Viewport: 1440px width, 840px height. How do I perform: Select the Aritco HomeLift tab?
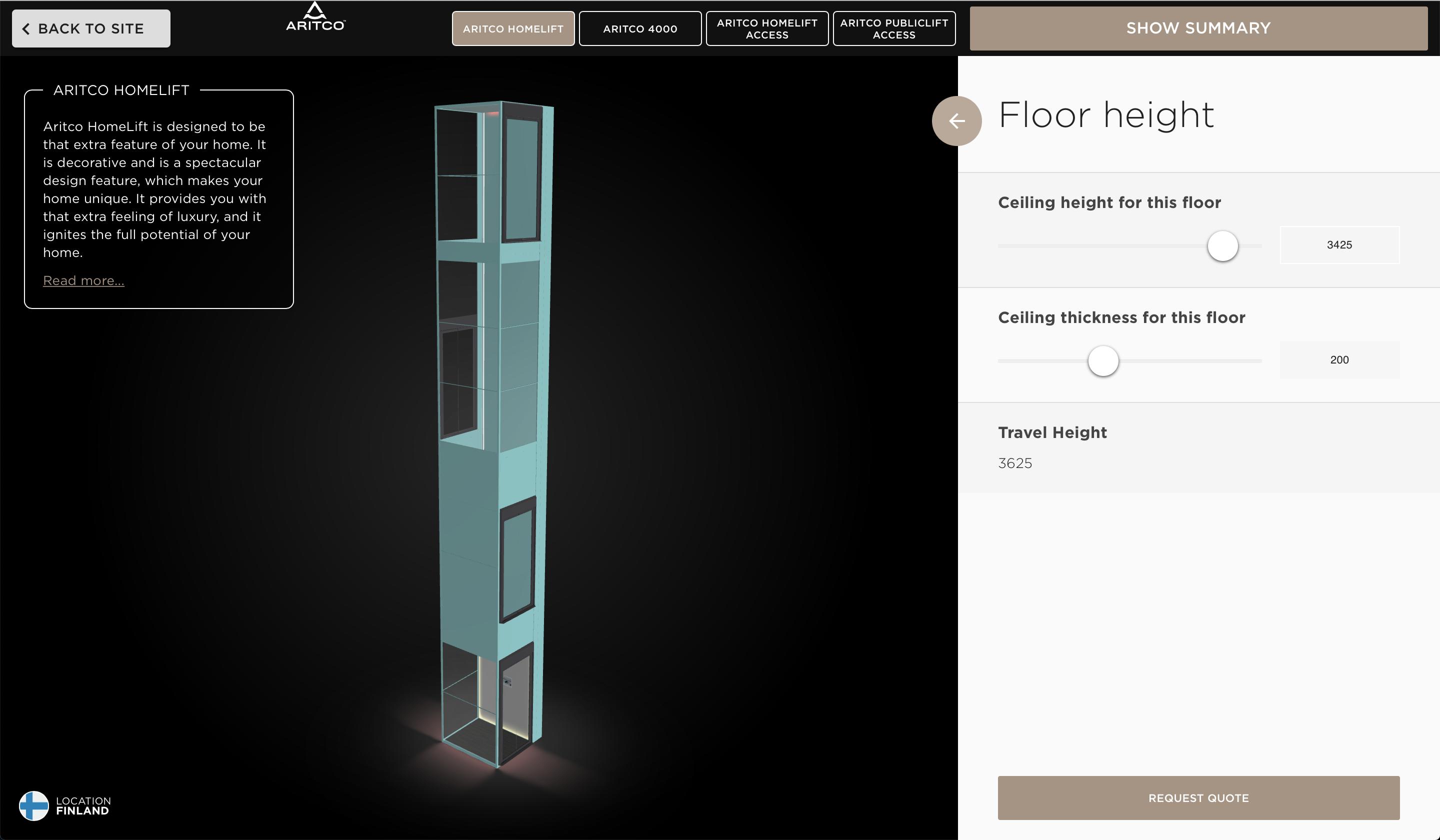pos(513,28)
